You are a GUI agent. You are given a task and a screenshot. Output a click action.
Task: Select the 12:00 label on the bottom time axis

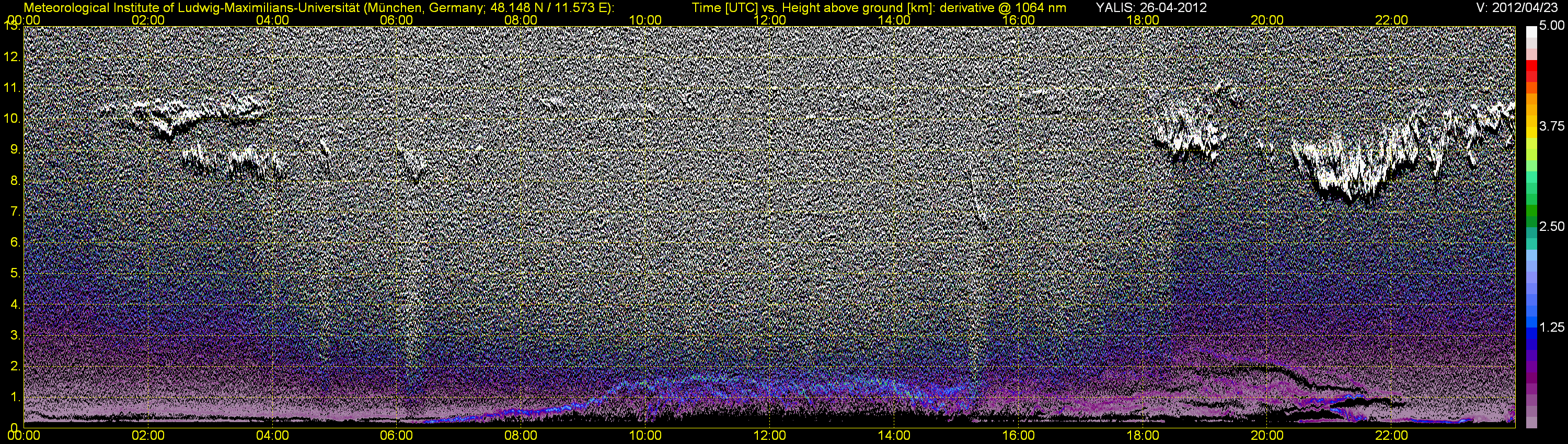tap(770, 436)
